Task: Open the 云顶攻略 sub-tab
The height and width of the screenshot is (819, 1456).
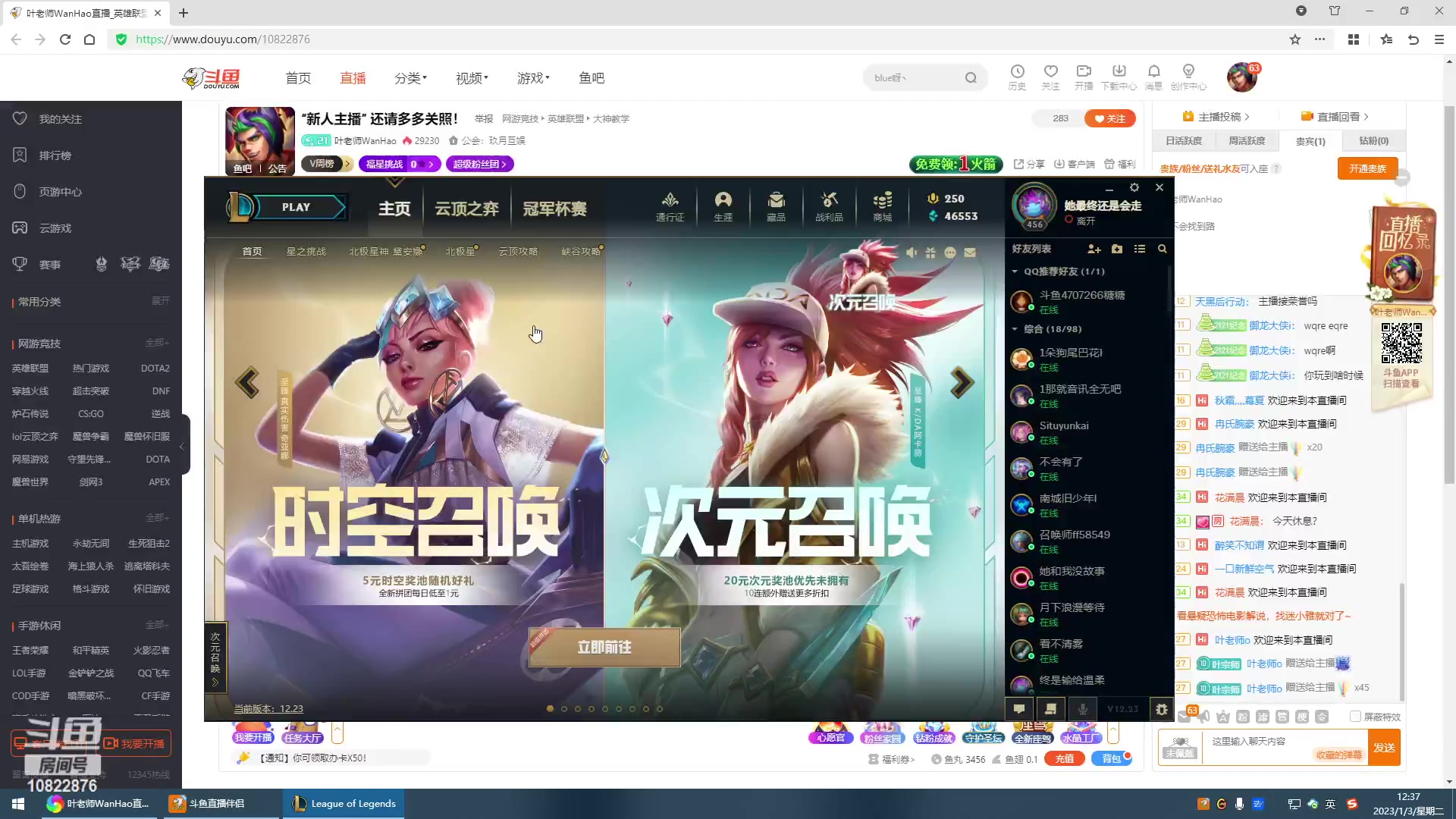Action: (518, 251)
